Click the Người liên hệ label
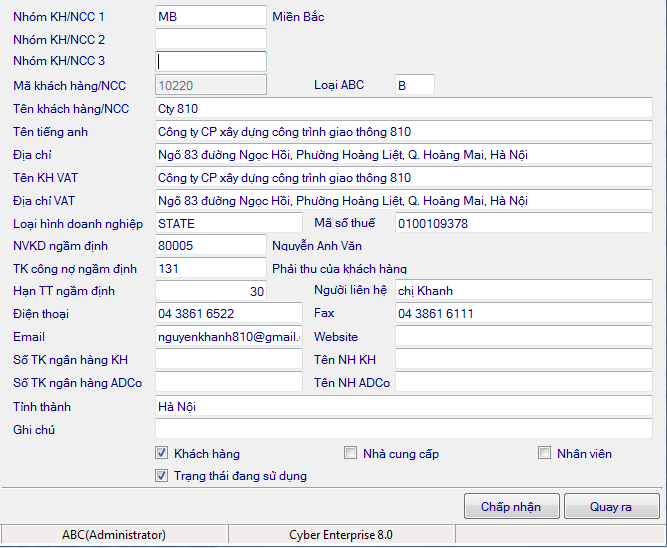Image resolution: width=667 pixels, height=548 pixels. pos(351,290)
